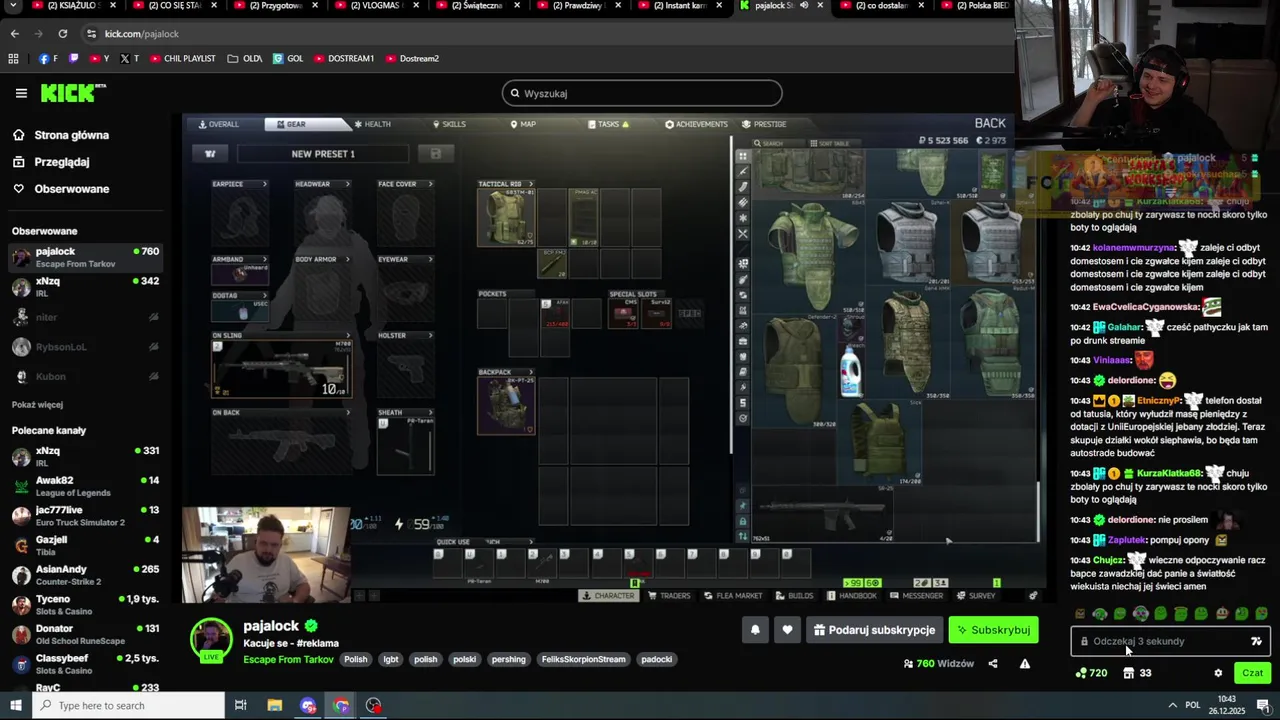Click the lgbt stream tag
The width and height of the screenshot is (1280, 720).
click(391, 660)
